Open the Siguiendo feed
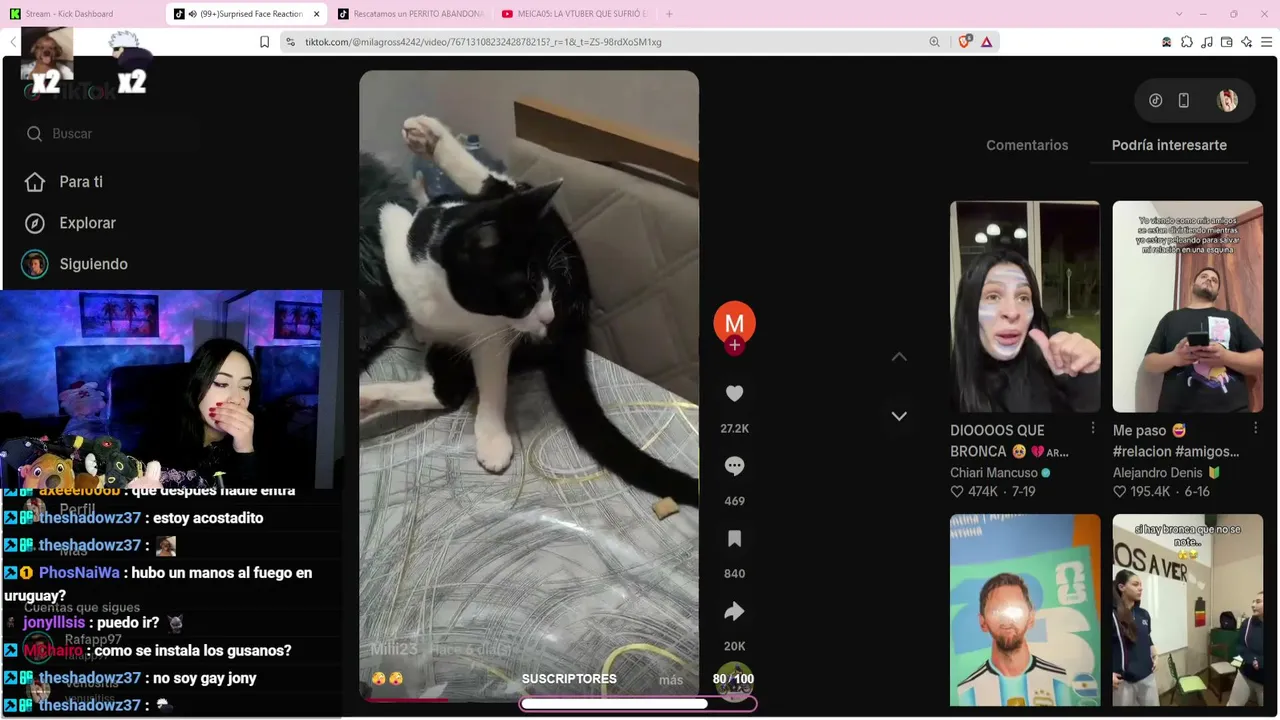Screen dimensions: 1280x720 pyautogui.click(x=93, y=264)
